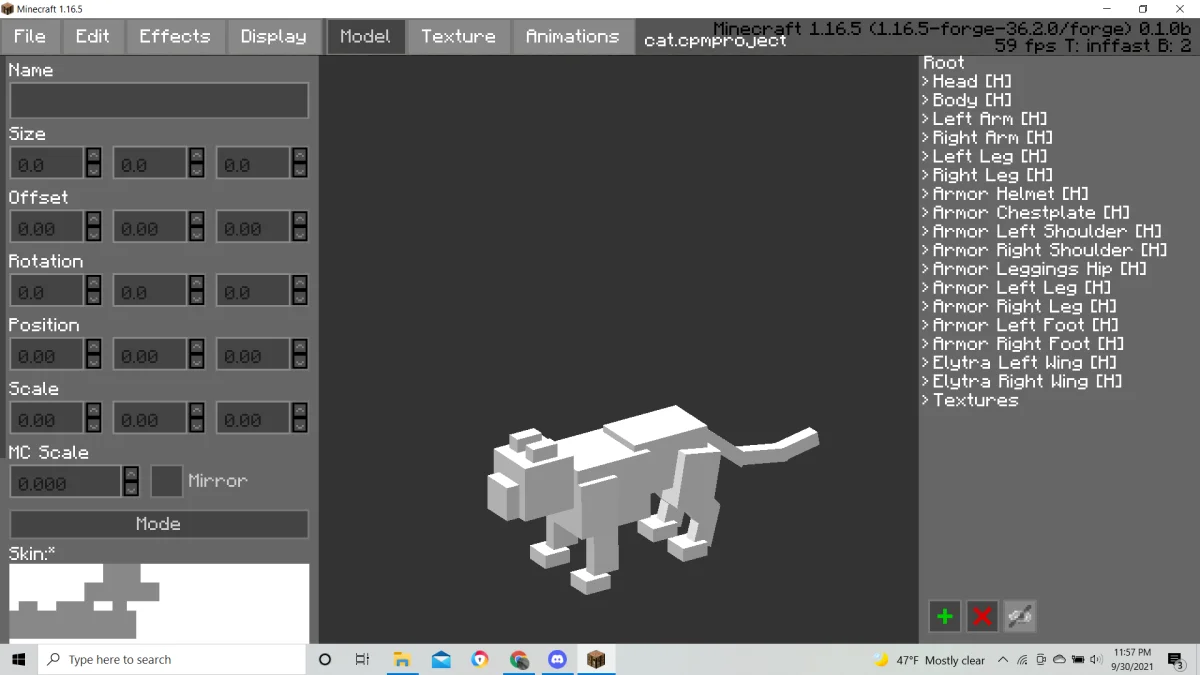The height and width of the screenshot is (675, 1200).
Task: Switch to the Animations tab
Action: point(573,37)
